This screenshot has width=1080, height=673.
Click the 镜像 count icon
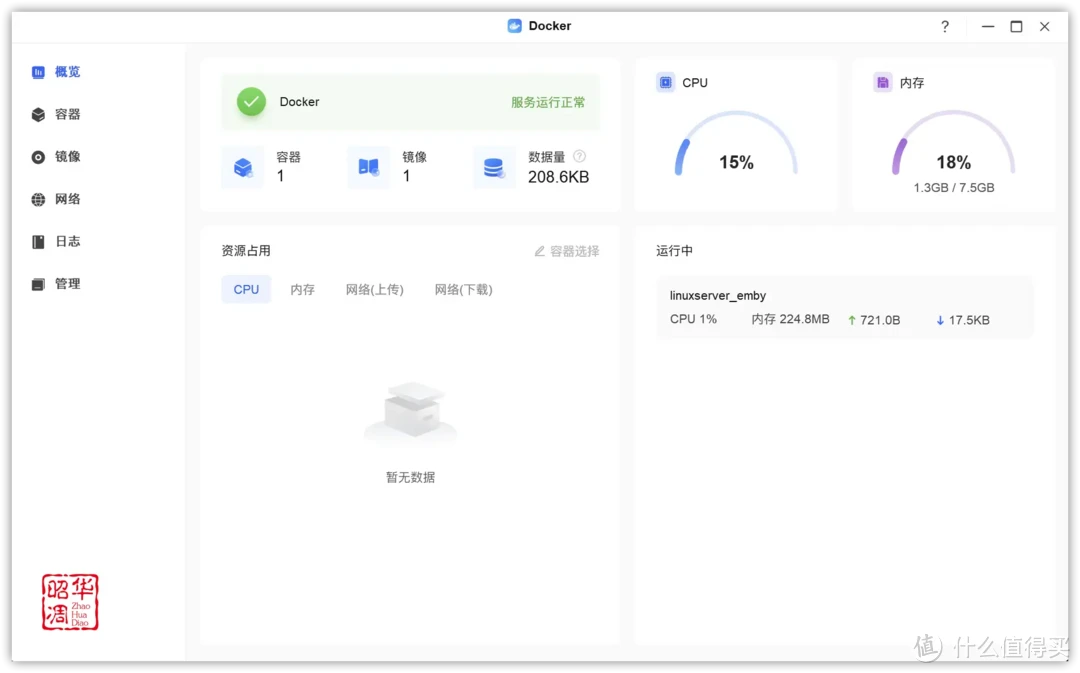coord(367,167)
